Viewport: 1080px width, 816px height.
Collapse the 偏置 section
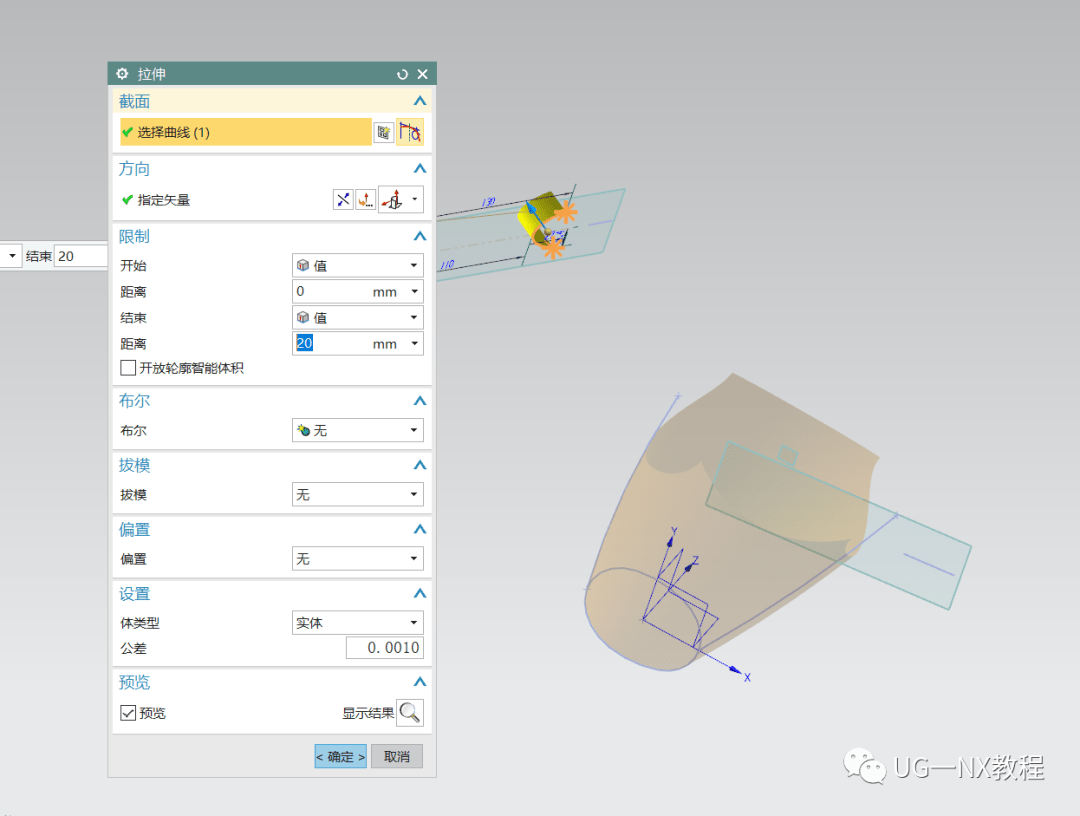(419, 530)
